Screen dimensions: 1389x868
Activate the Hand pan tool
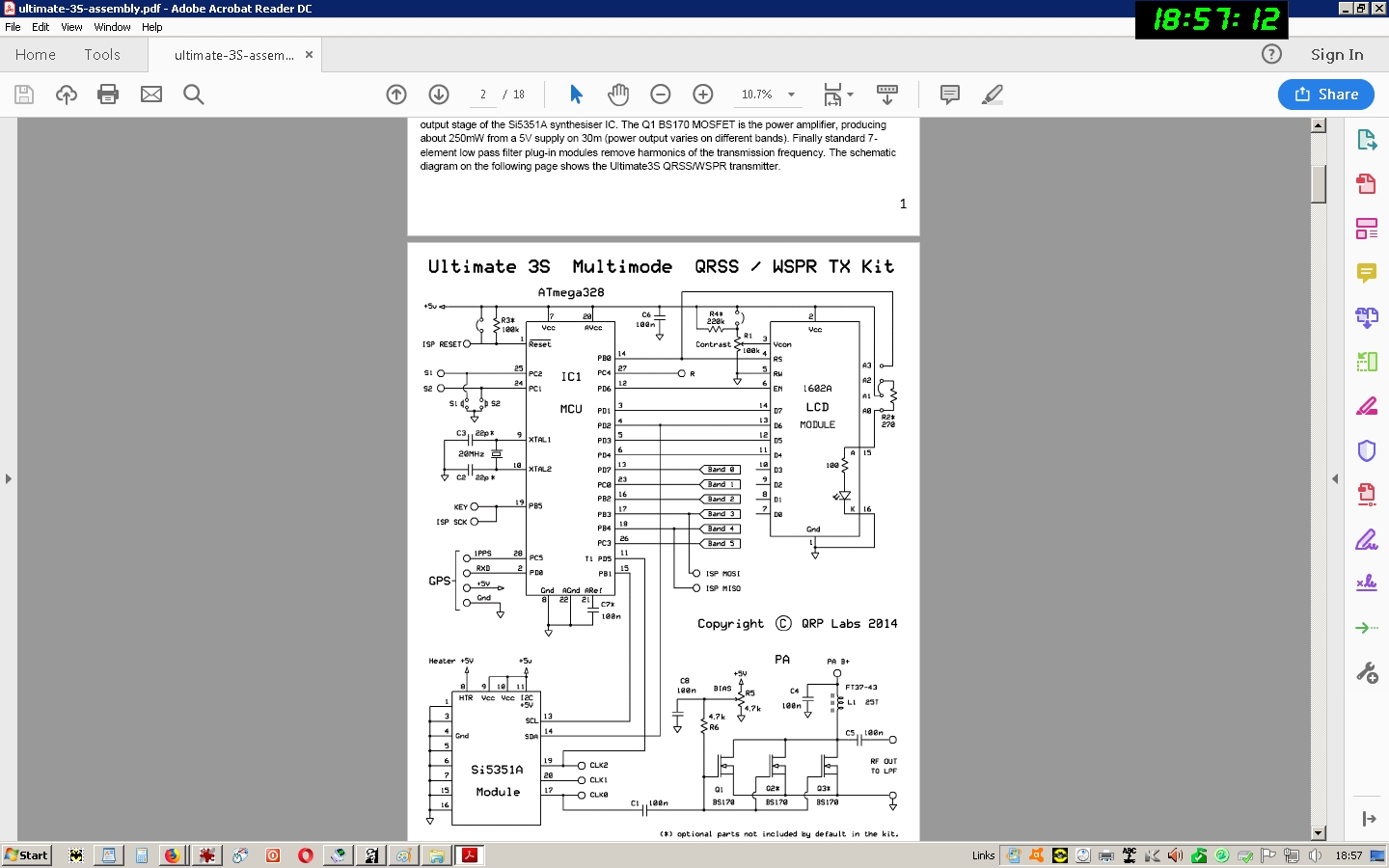click(618, 95)
